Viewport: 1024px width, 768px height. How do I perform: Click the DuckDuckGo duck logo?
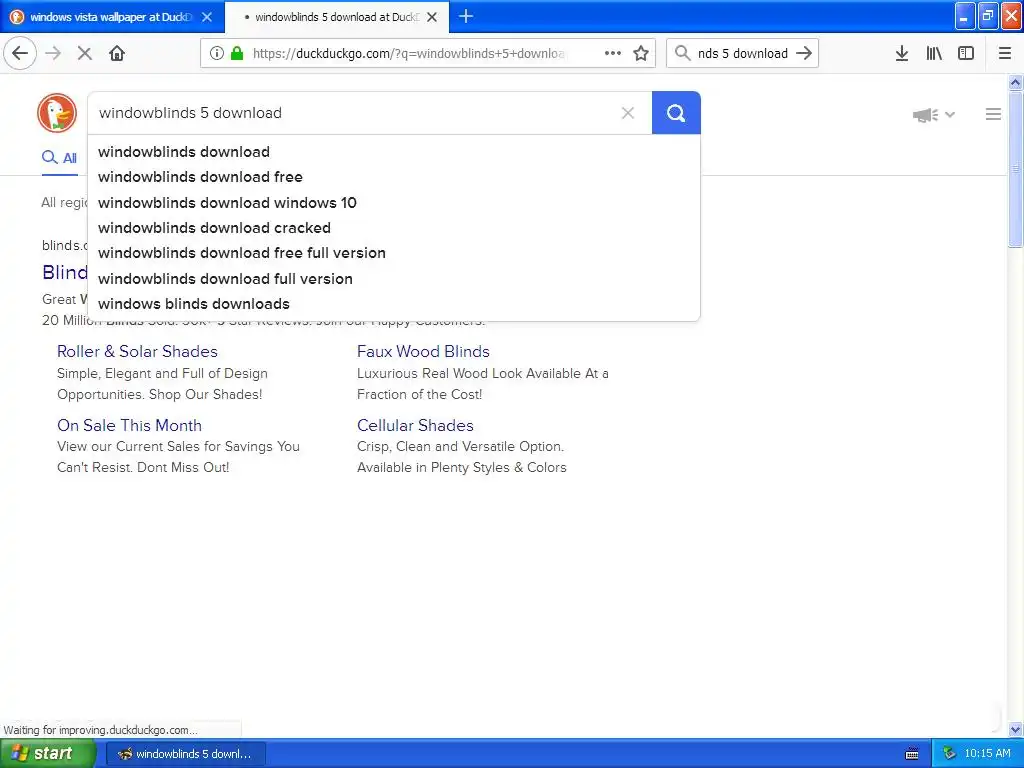57,113
